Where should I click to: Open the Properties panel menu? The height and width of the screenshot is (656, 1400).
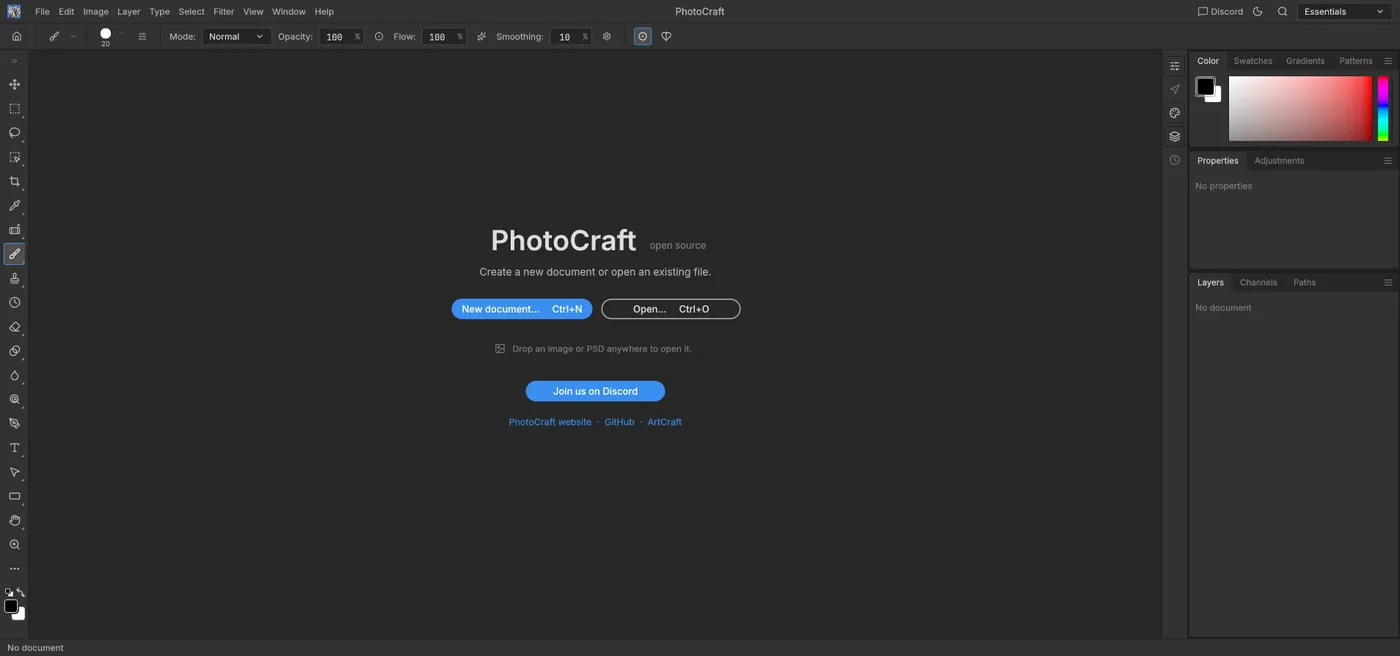pyautogui.click(x=1388, y=161)
